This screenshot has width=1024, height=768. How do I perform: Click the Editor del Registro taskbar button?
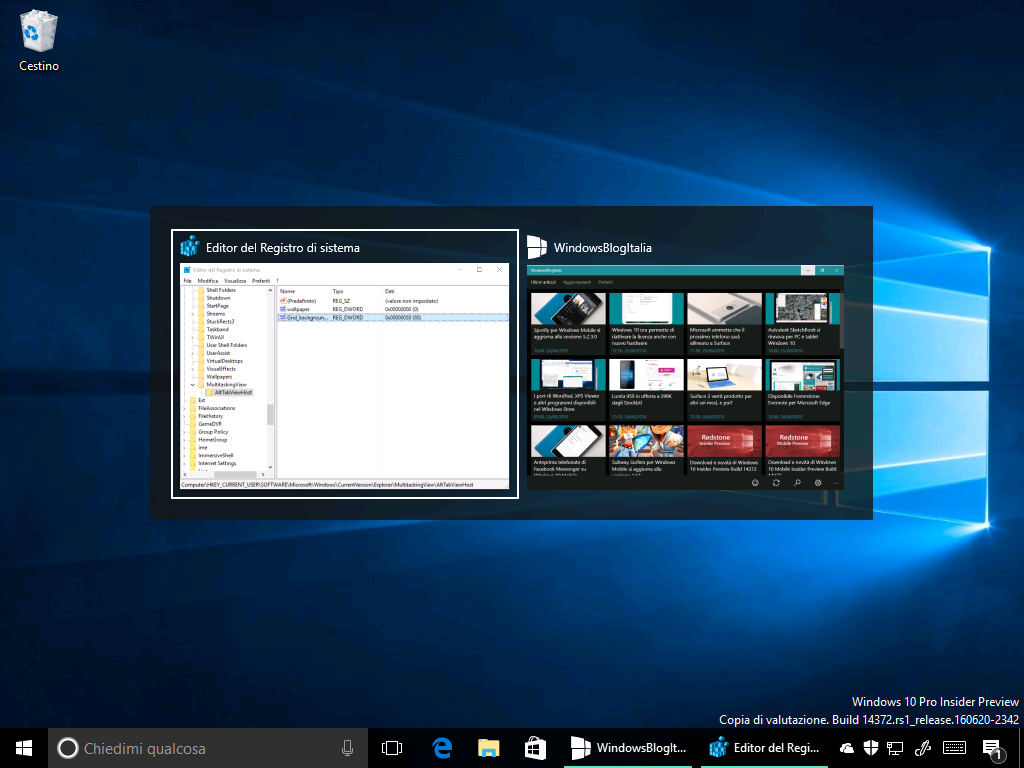[x=765, y=748]
